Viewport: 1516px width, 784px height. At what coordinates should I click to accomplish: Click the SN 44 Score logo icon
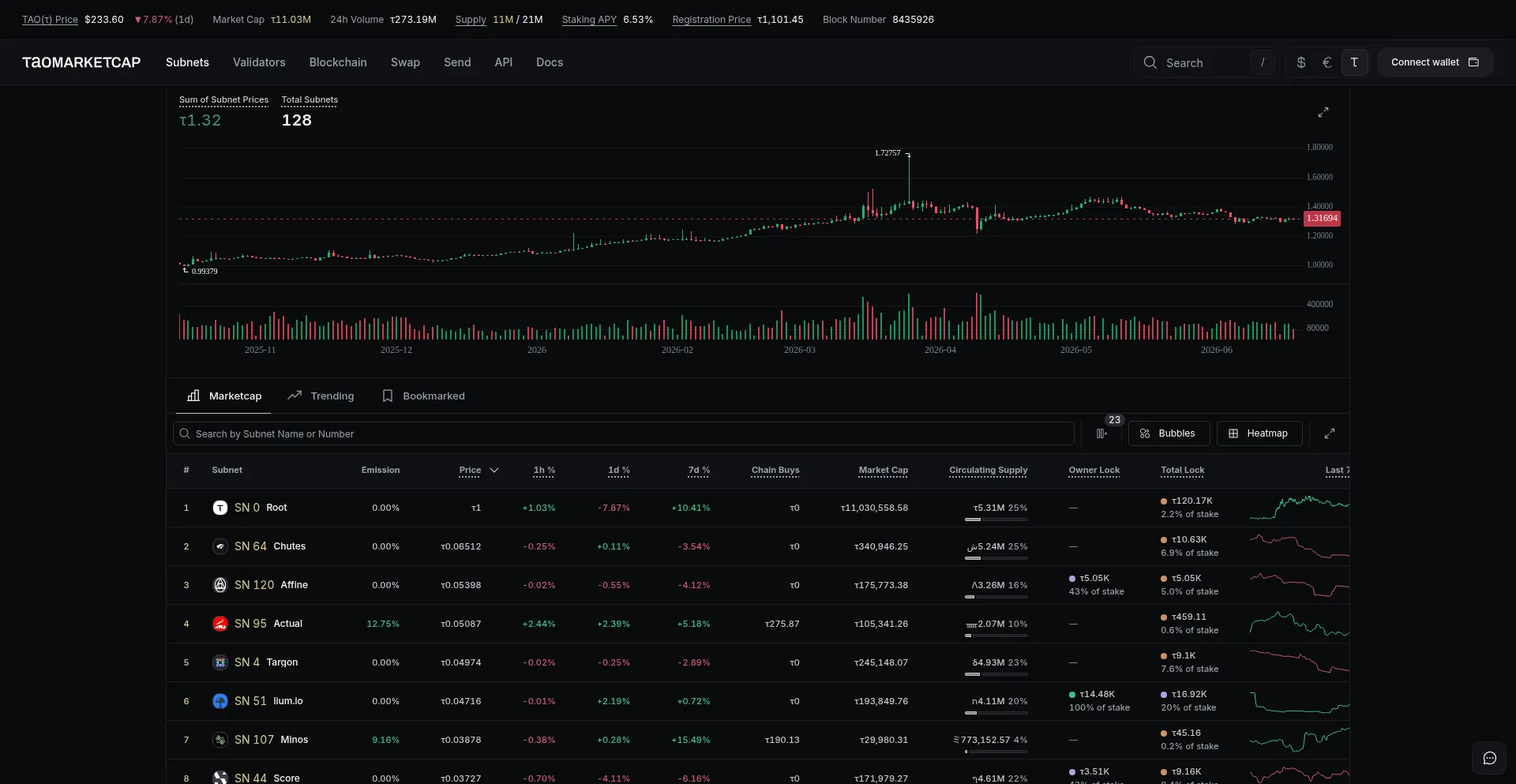[220, 778]
